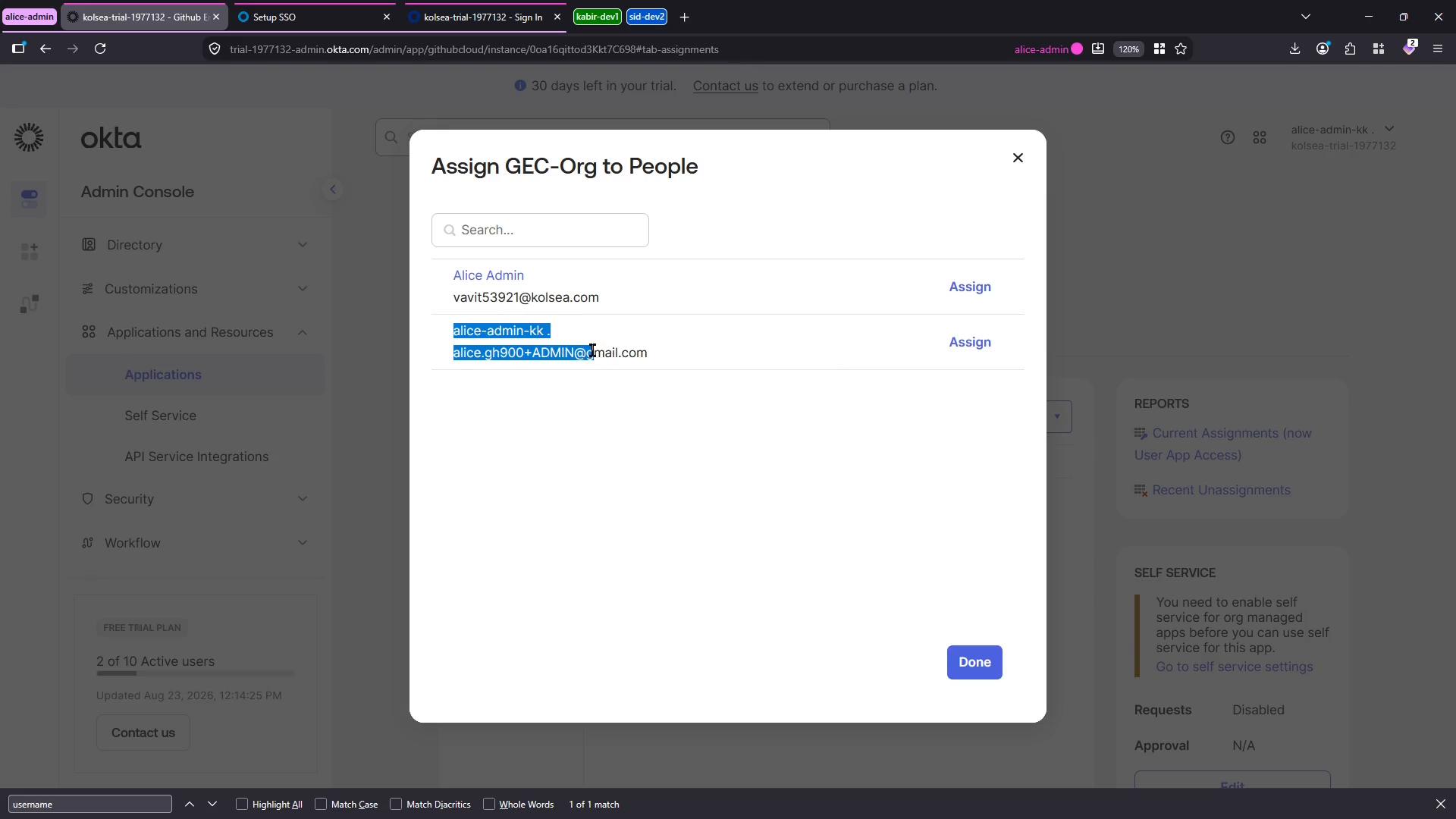Click the Search field in assign dialog
The width and height of the screenshot is (1456, 819).
point(540,230)
